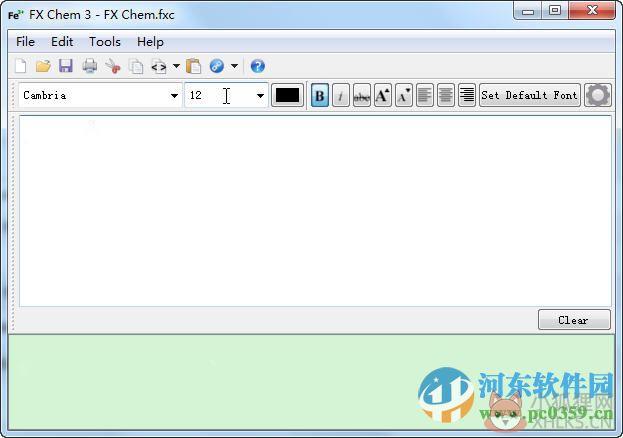
Task: Maximize the FX Chem 3 window
Action: (x=555, y=10)
